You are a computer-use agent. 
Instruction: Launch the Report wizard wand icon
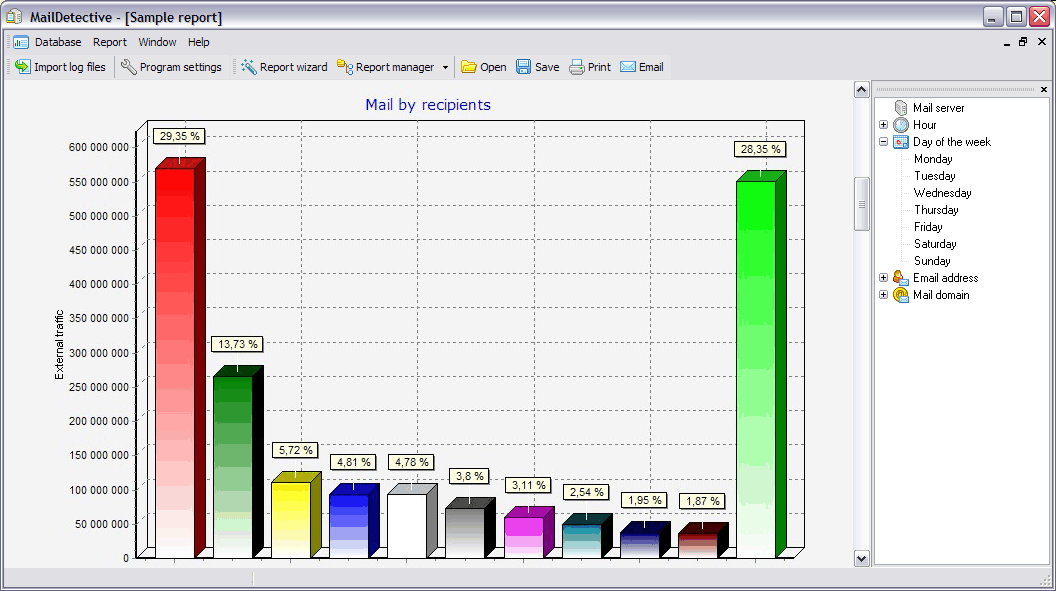click(249, 67)
